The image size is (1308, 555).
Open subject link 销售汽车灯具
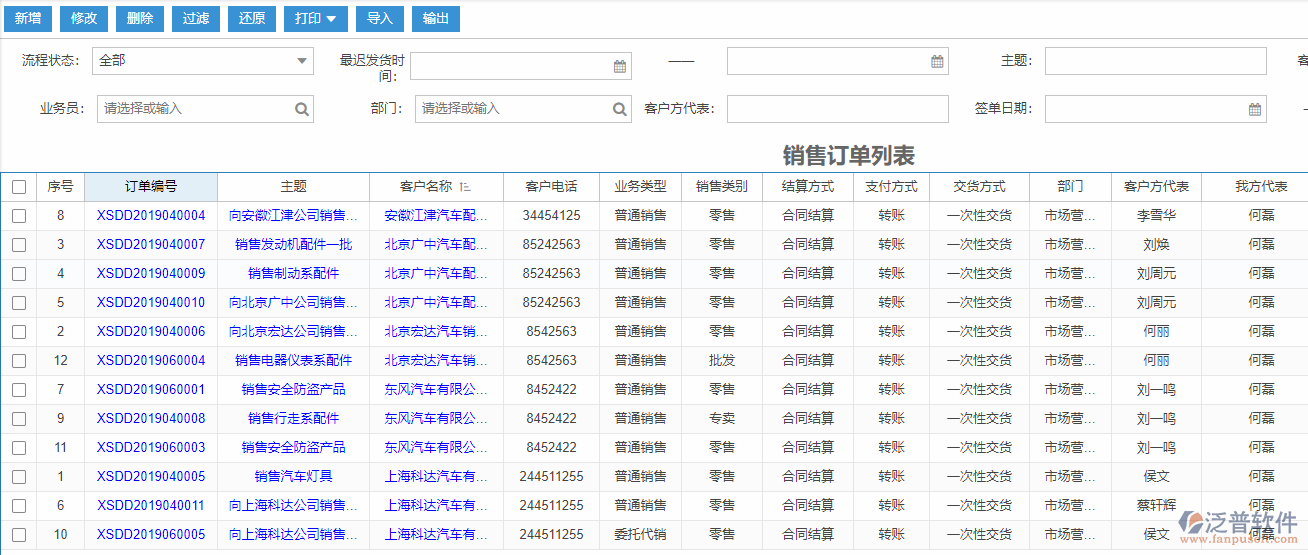[x=293, y=477]
